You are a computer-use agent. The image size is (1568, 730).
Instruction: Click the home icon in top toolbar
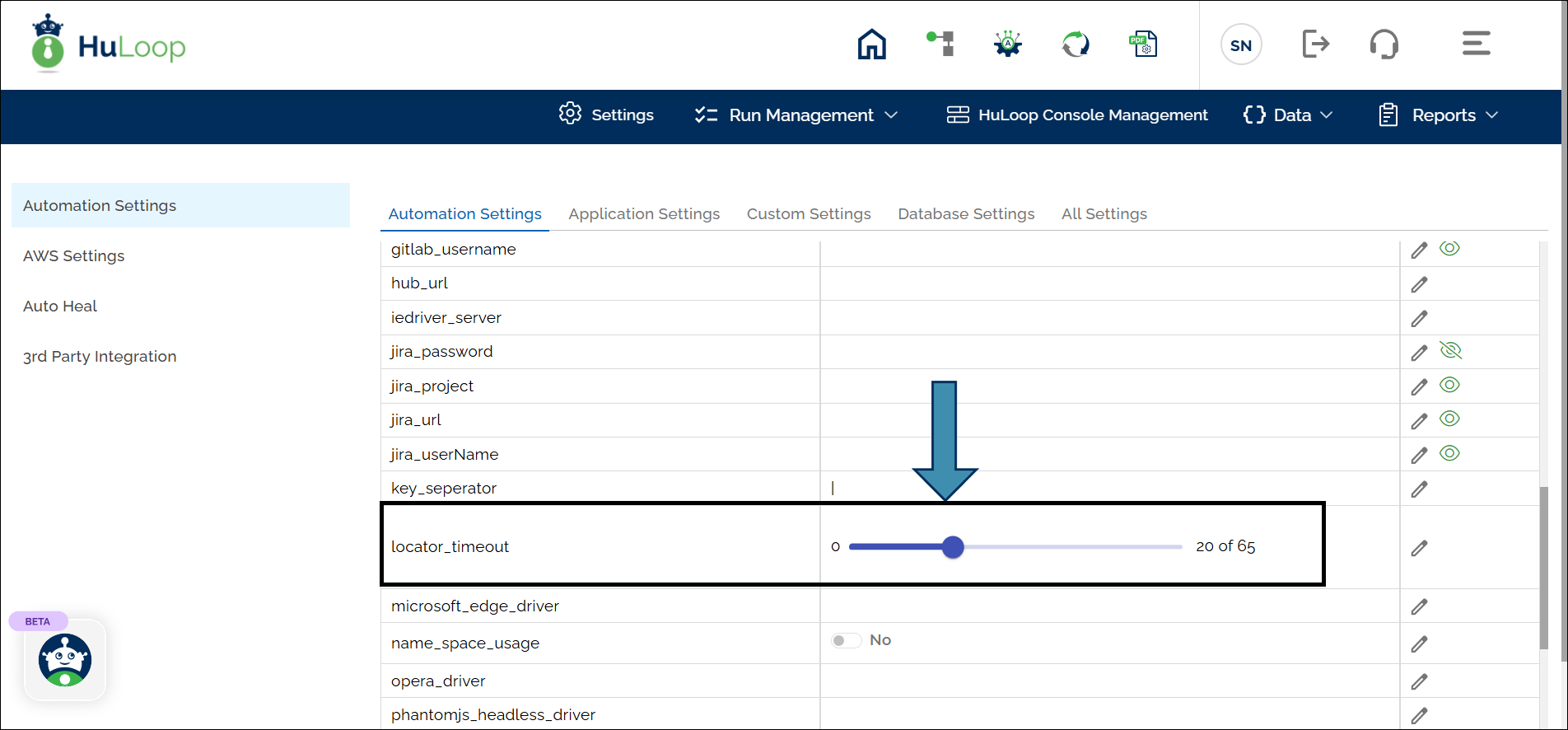(x=871, y=44)
